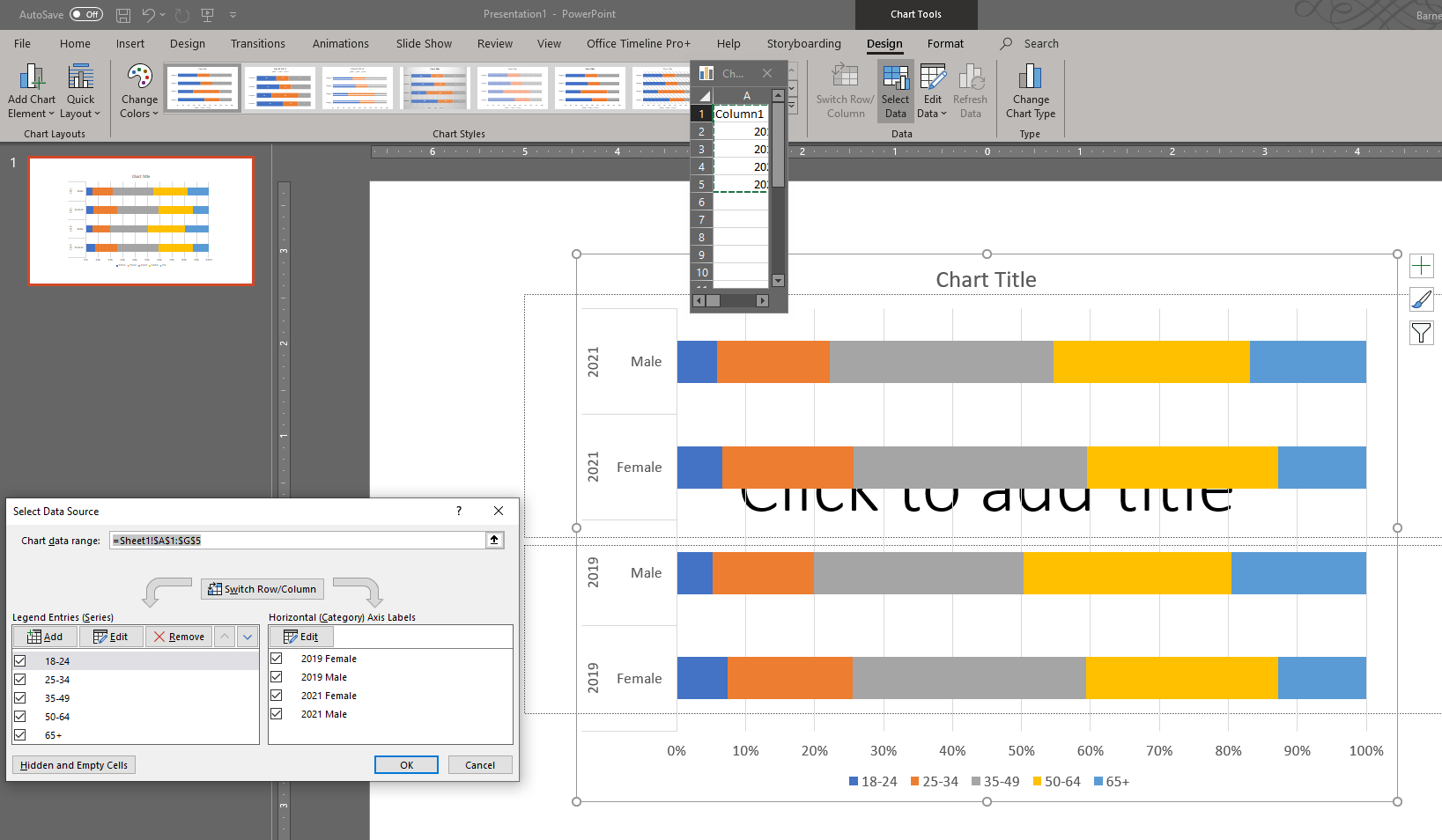Uncheck the 65+ series checkbox
The width and height of the screenshot is (1442, 840).
click(20, 734)
